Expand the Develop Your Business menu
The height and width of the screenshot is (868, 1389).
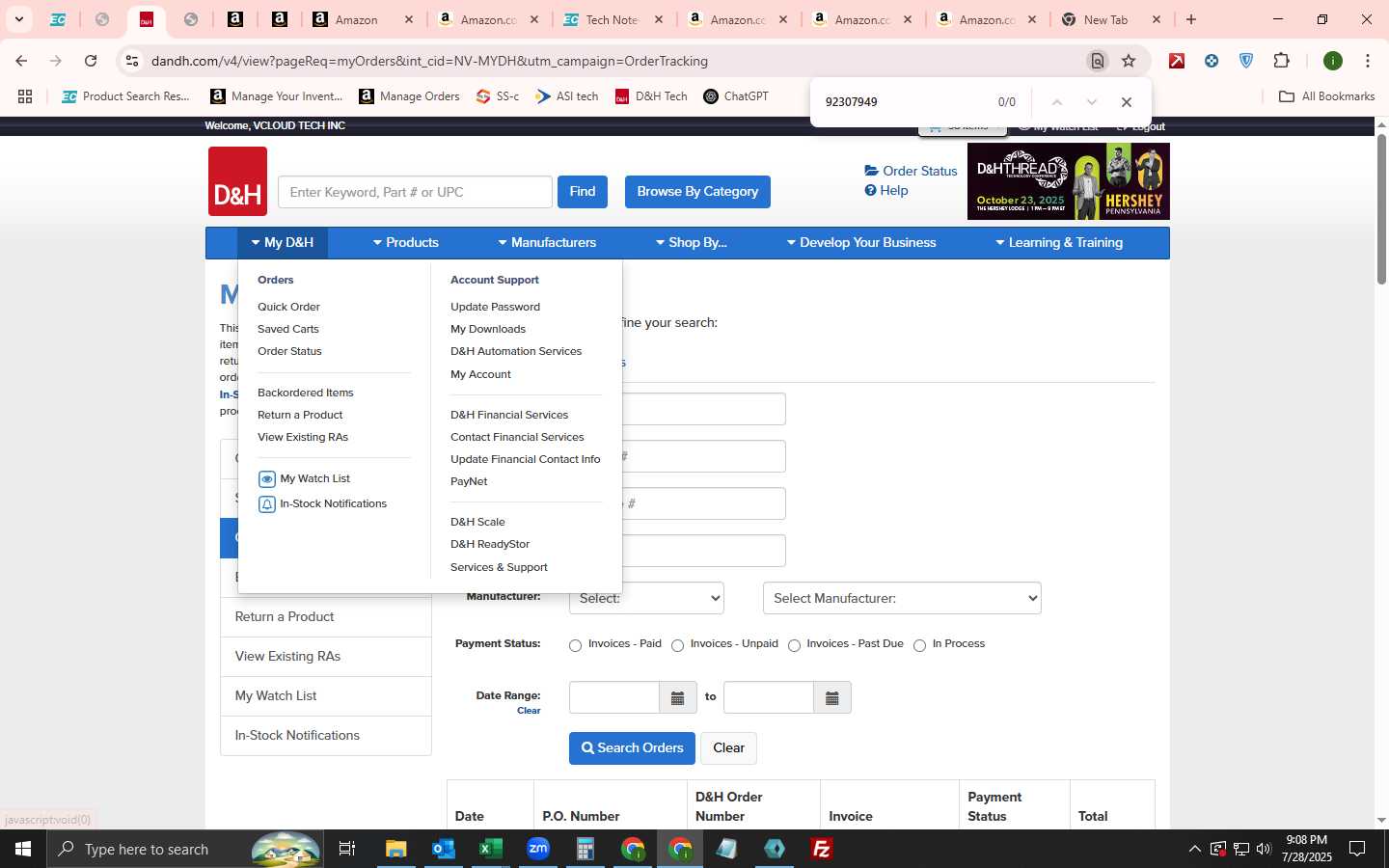point(861,243)
